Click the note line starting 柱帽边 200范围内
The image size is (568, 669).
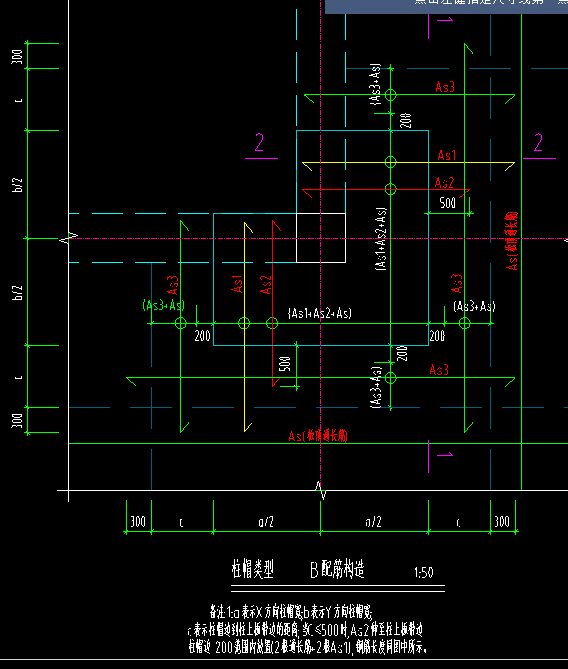307,647
